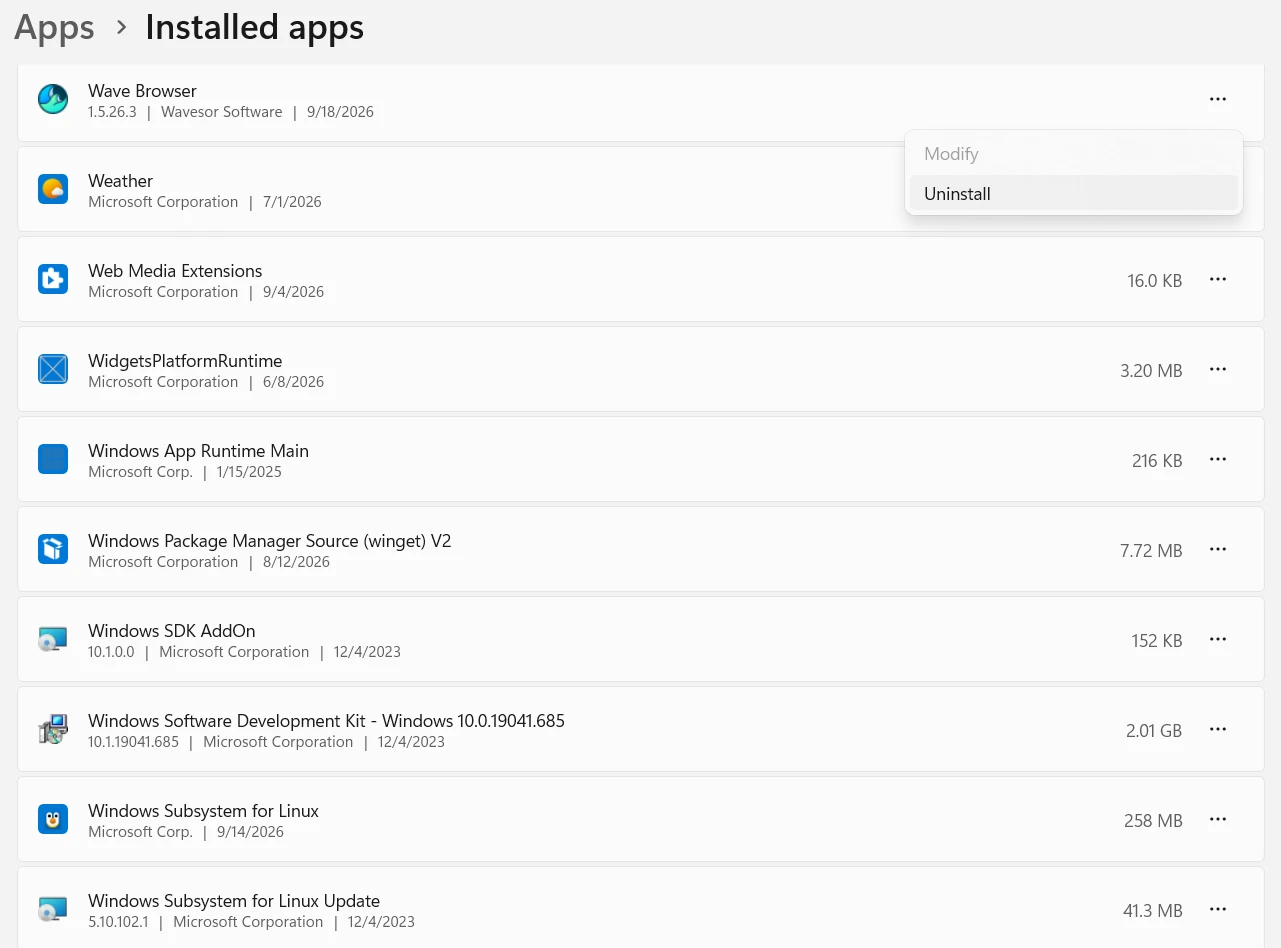
Task: Open more options for Windows SDK AddOn
Action: (1217, 639)
